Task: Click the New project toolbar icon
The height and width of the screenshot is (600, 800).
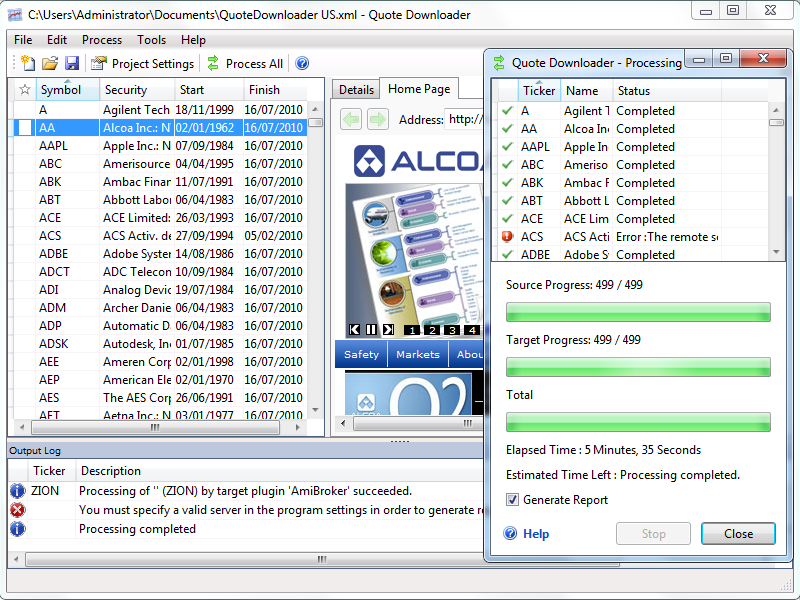Action: [27, 63]
